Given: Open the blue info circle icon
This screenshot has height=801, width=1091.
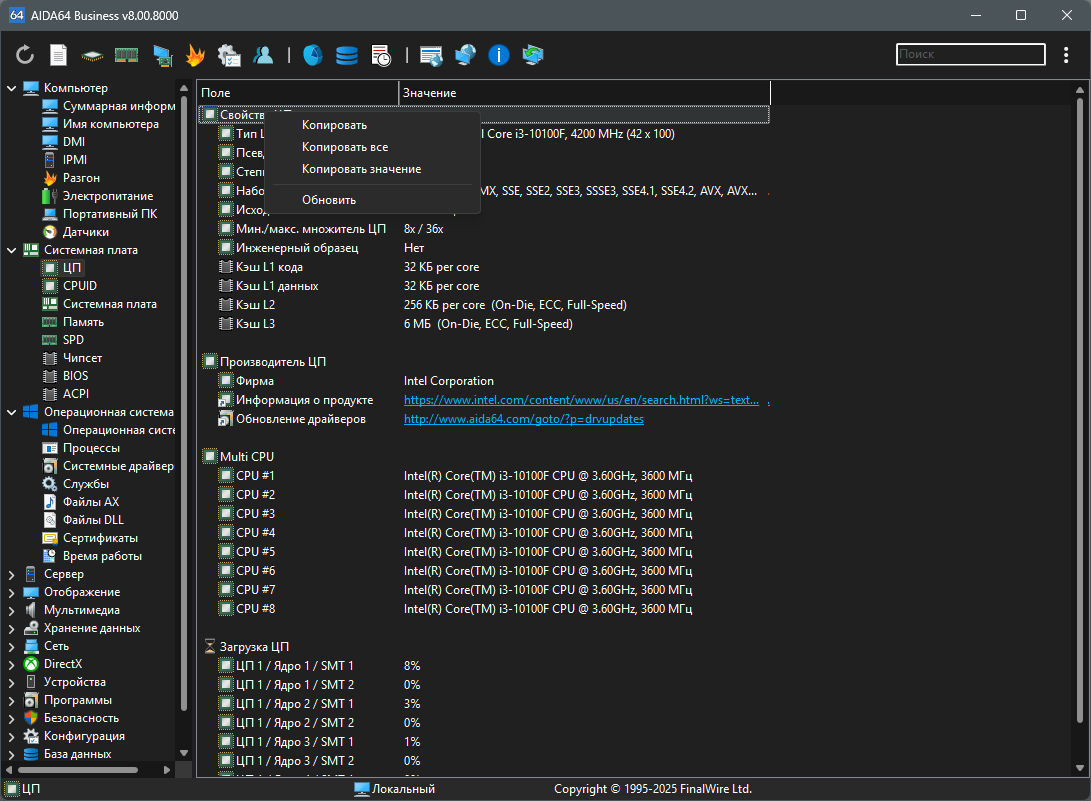Looking at the screenshot, I should (499, 55).
